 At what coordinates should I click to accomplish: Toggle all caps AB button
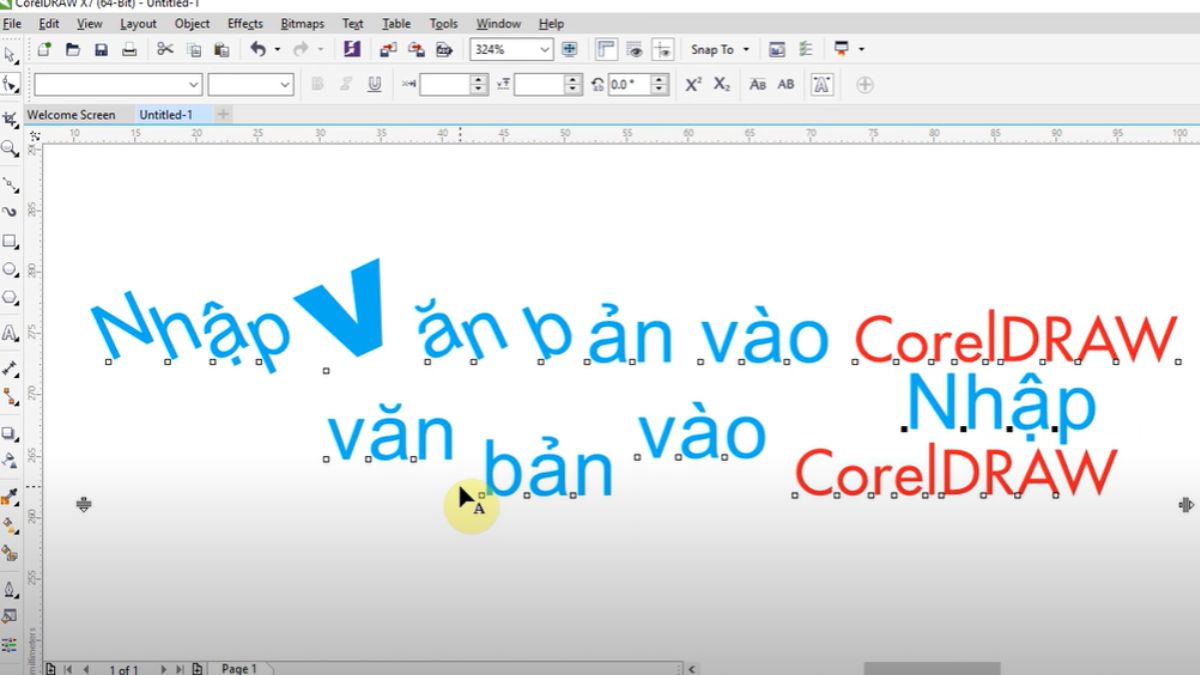tap(786, 85)
